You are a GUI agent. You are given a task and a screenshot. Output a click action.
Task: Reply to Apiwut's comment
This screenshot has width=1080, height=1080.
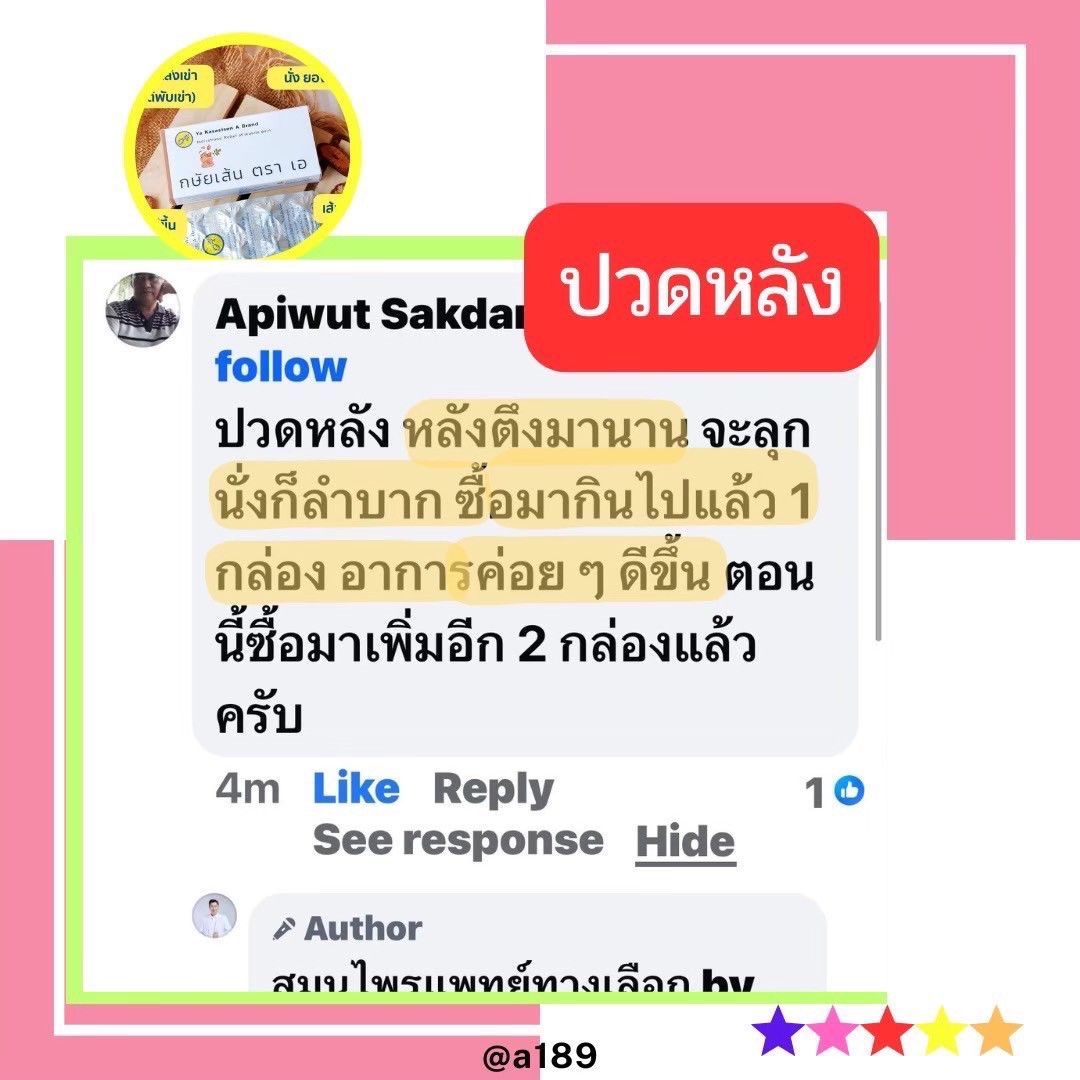coord(493,791)
